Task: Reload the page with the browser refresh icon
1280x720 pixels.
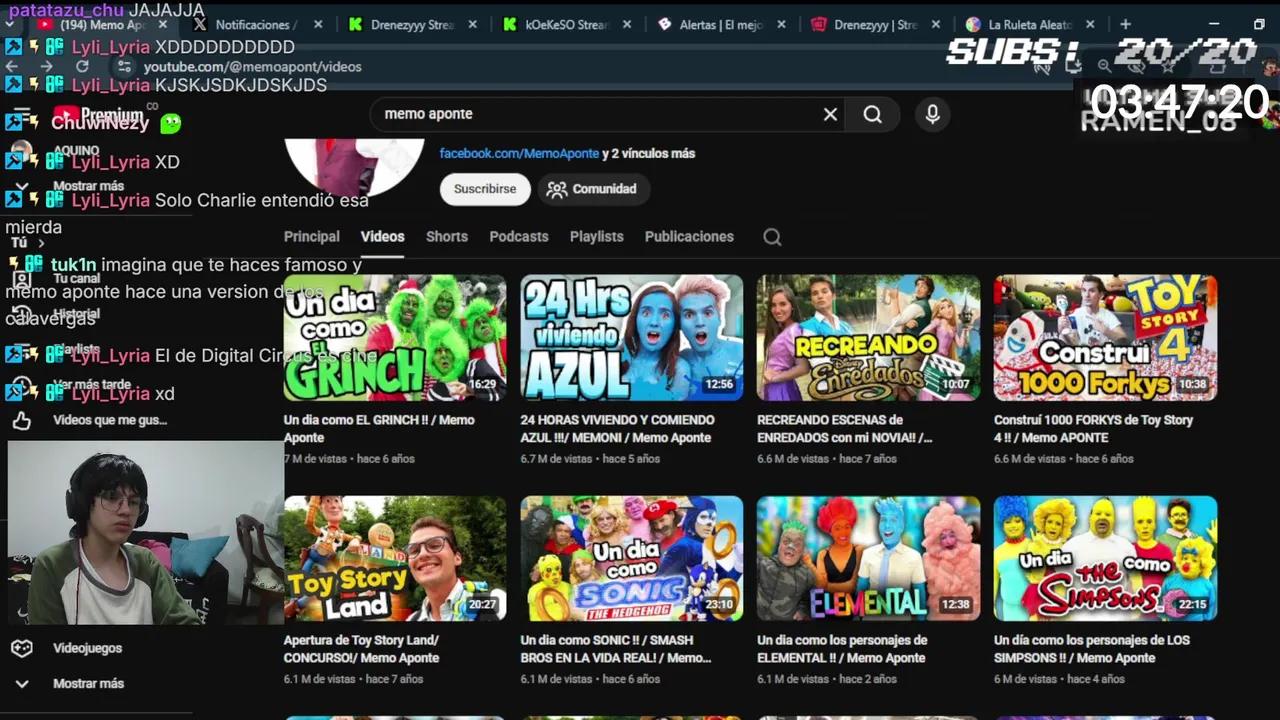Action: tap(82, 66)
